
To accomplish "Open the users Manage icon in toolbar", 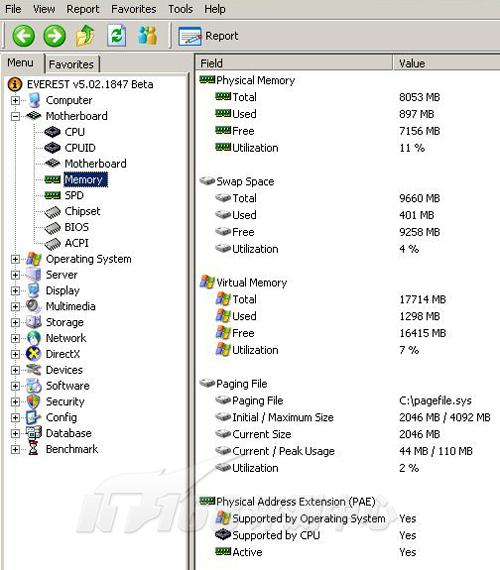I will click(148, 35).
